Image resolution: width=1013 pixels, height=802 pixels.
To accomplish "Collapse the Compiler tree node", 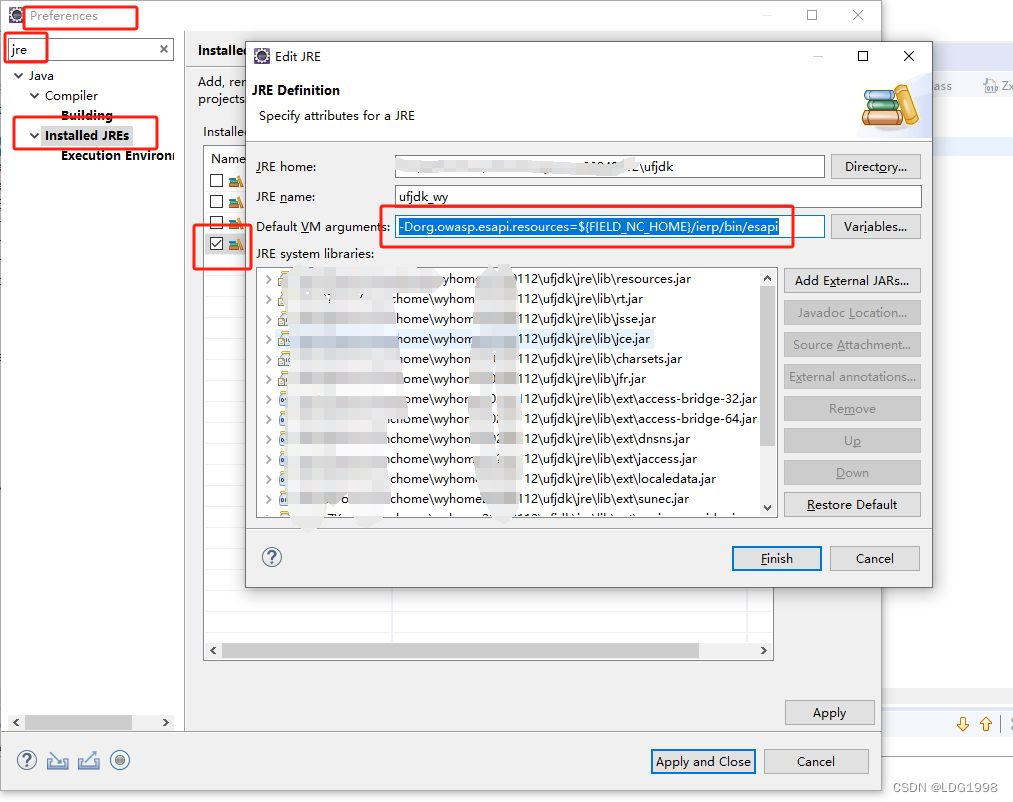I will coord(34,96).
